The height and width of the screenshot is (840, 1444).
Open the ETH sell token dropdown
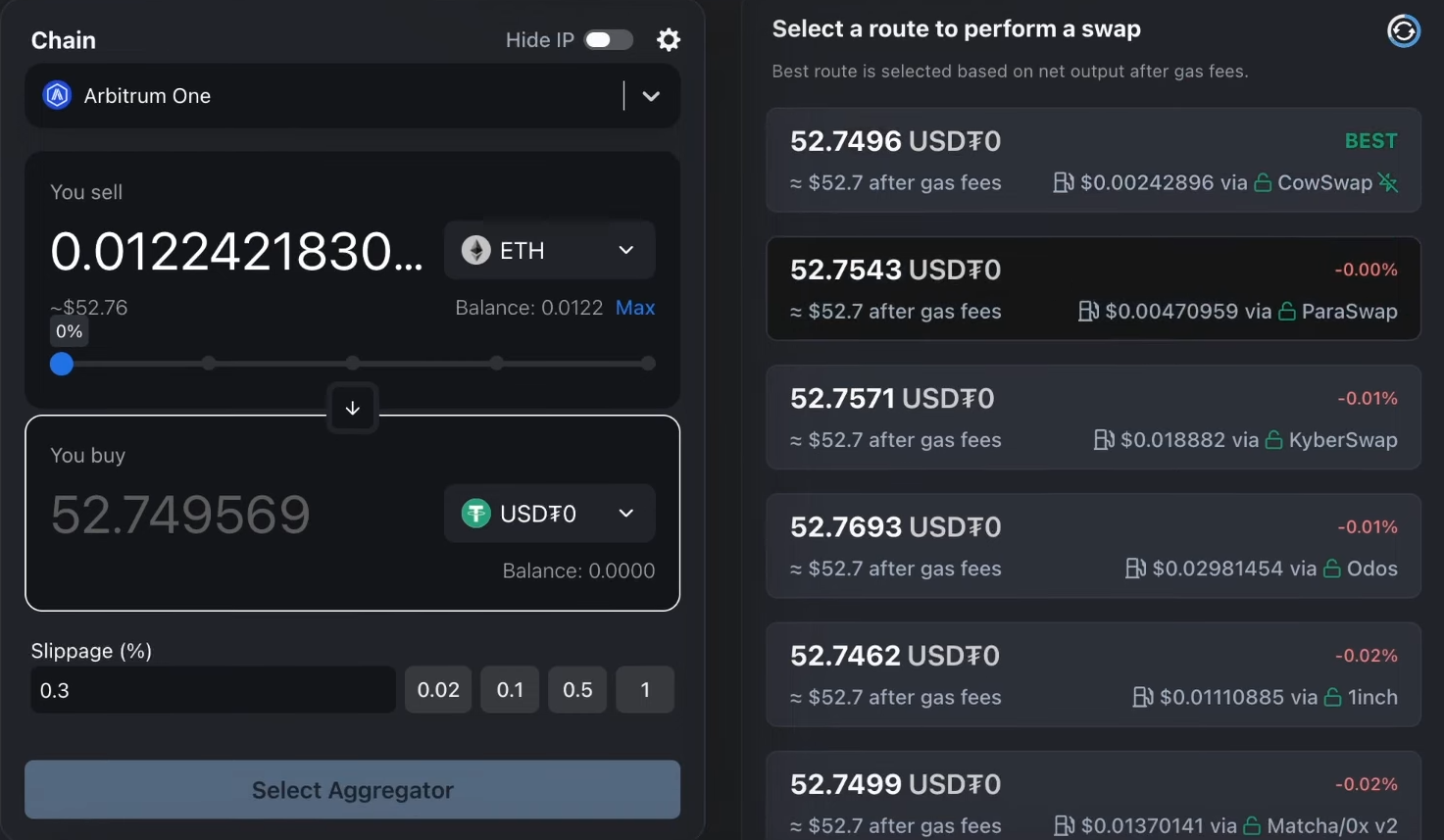[626, 251]
